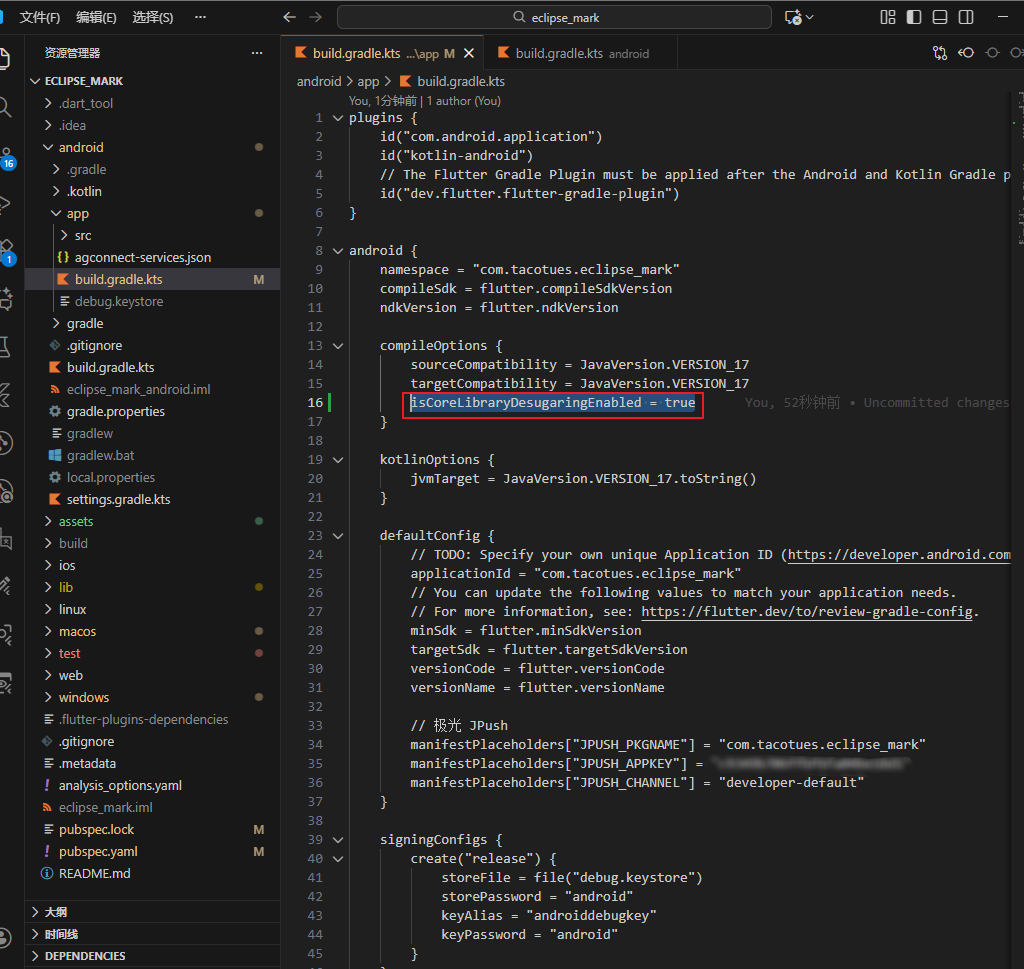Screen dimensions: 1024x969
Task: Open the customize layout icon
Action: tap(888, 17)
